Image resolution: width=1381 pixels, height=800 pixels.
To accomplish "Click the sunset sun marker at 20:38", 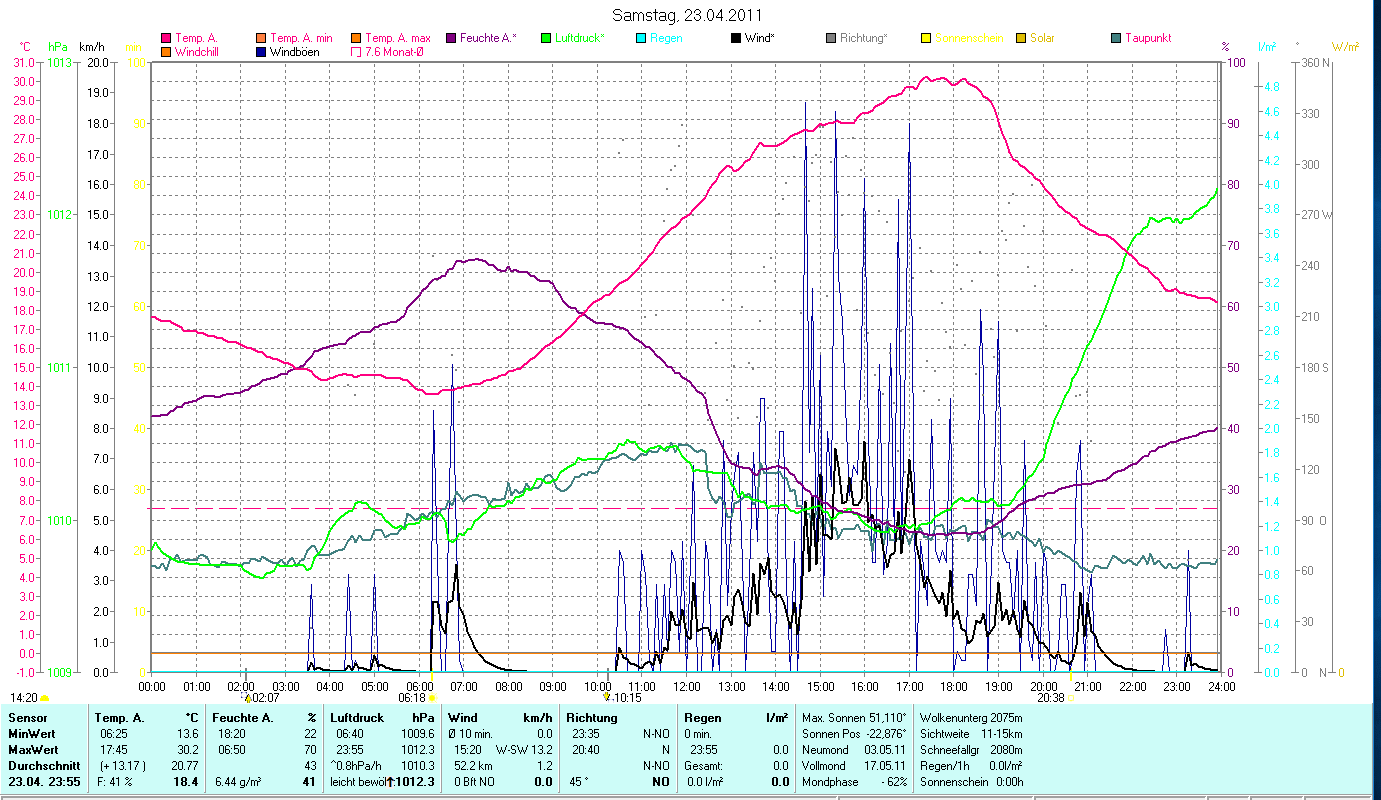I will (x=1069, y=698).
